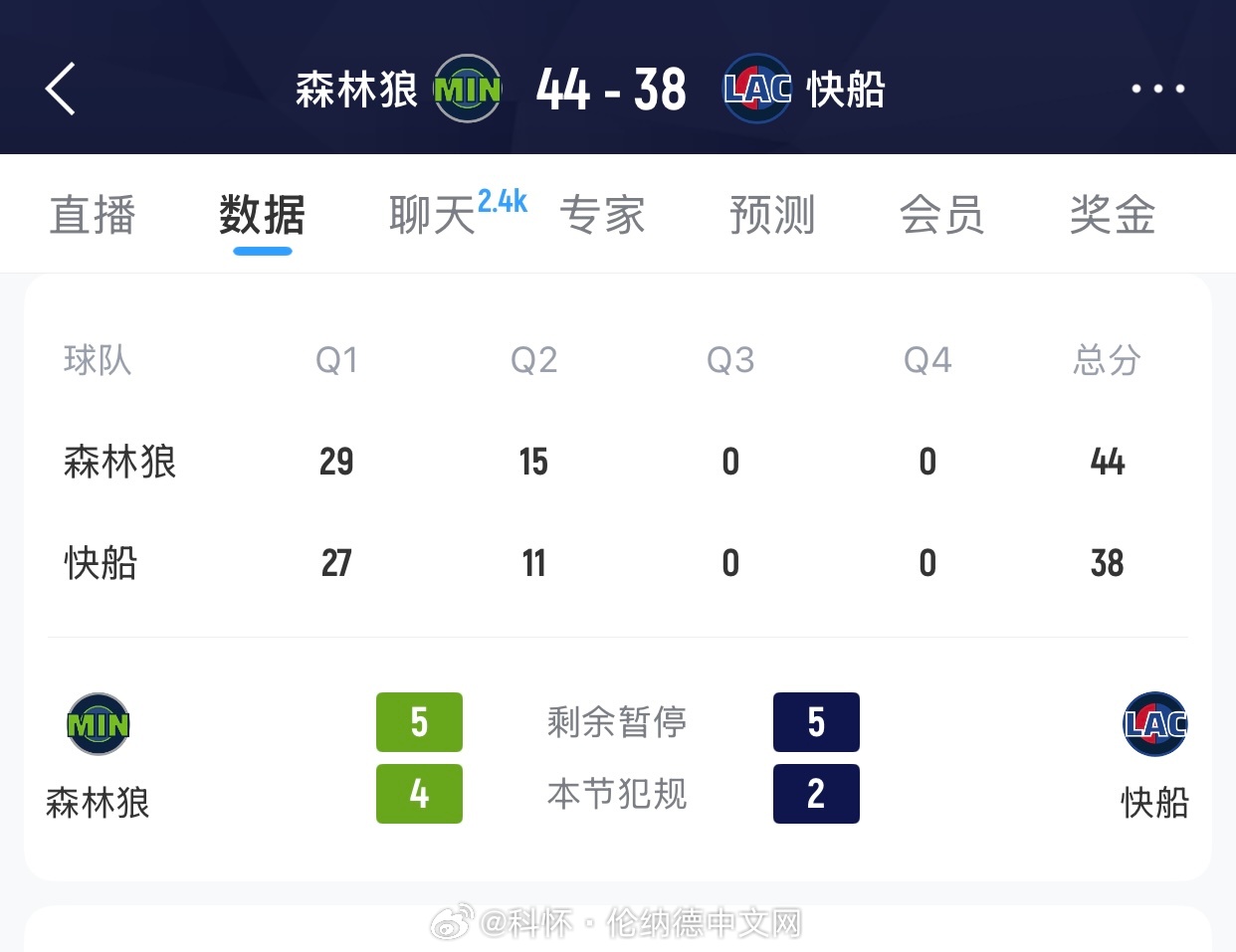The image size is (1236, 952).
Task: Open the three-dot more options menu
Action: [1157, 88]
